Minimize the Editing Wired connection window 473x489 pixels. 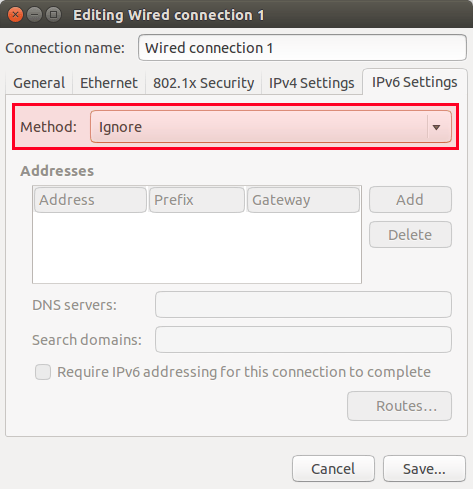tap(34, 15)
